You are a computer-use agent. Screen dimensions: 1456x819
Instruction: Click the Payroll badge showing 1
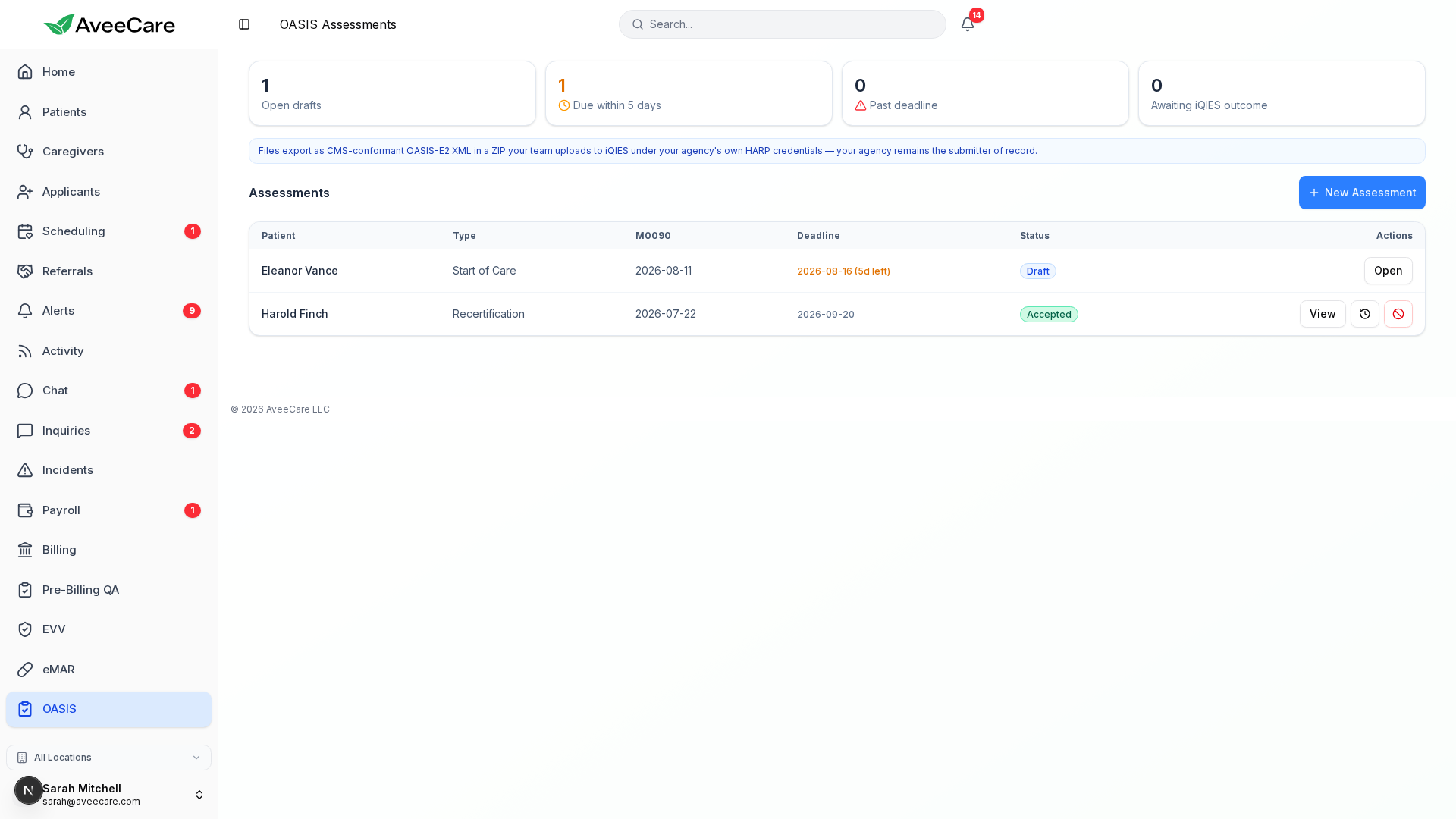click(x=193, y=510)
